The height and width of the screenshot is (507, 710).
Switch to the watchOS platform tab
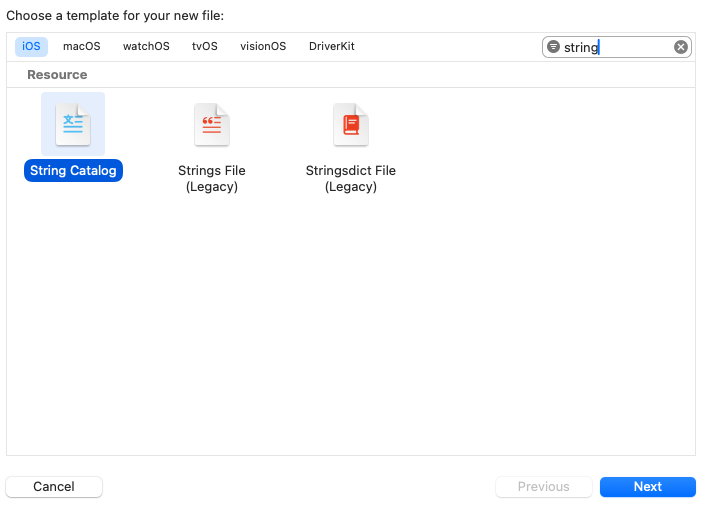click(x=146, y=47)
